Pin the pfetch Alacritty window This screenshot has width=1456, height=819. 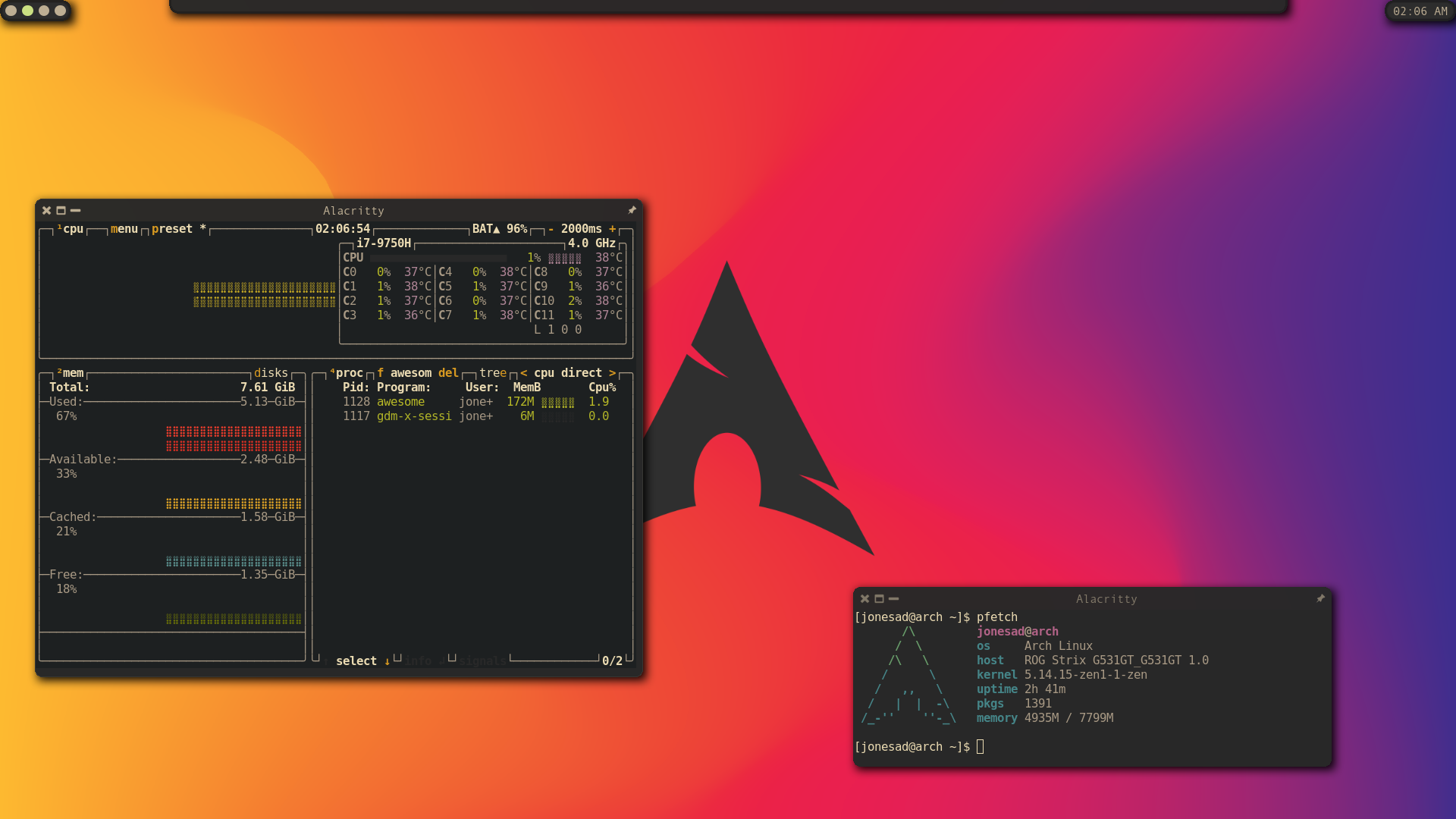click(1320, 599)
